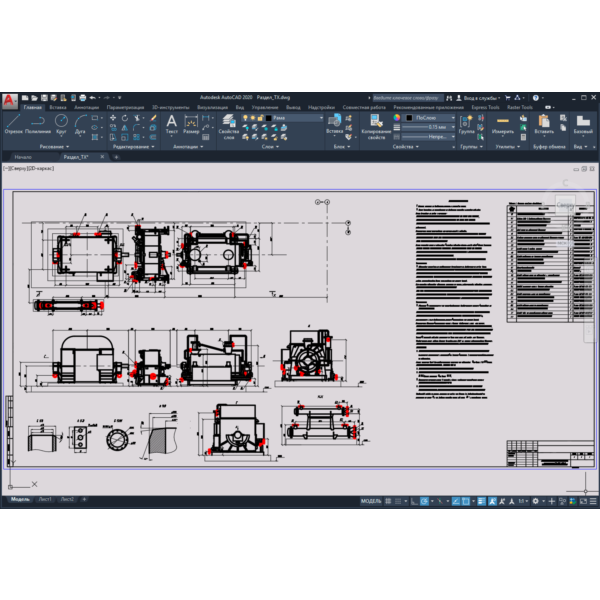Click the Undo arrow in quick access toolbar
600x600 pixels.
pyautogui.click(x=92, y=98)
